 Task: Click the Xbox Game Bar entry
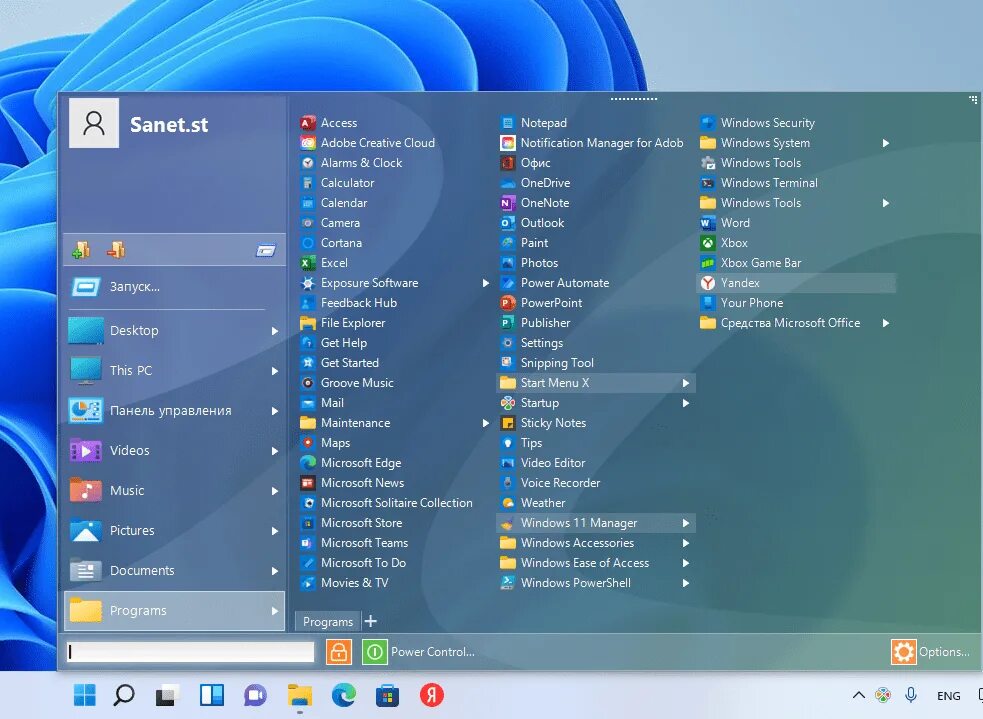[795, 263]
